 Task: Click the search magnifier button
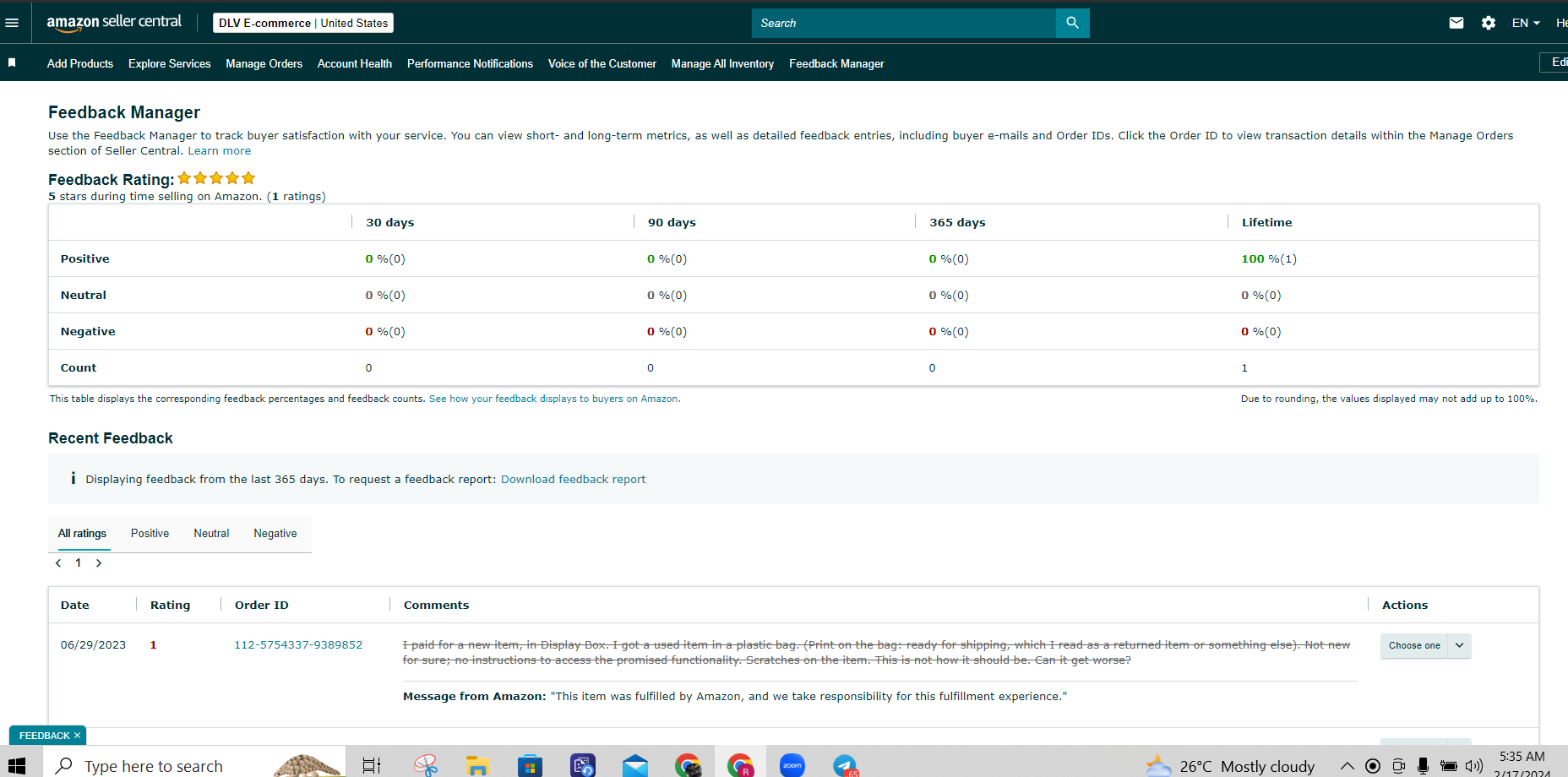[x=1072, y=23]
